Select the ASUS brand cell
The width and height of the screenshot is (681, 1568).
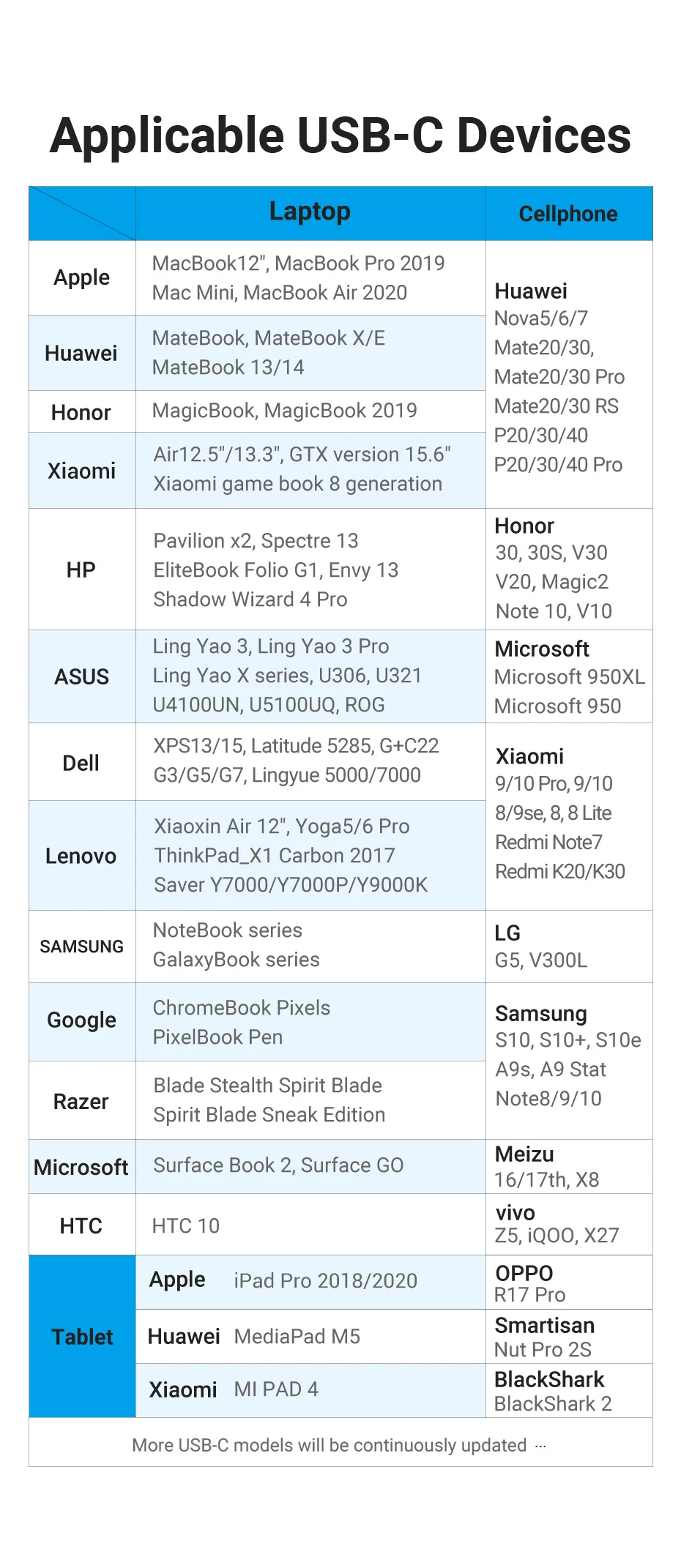(x=82, y=676)
